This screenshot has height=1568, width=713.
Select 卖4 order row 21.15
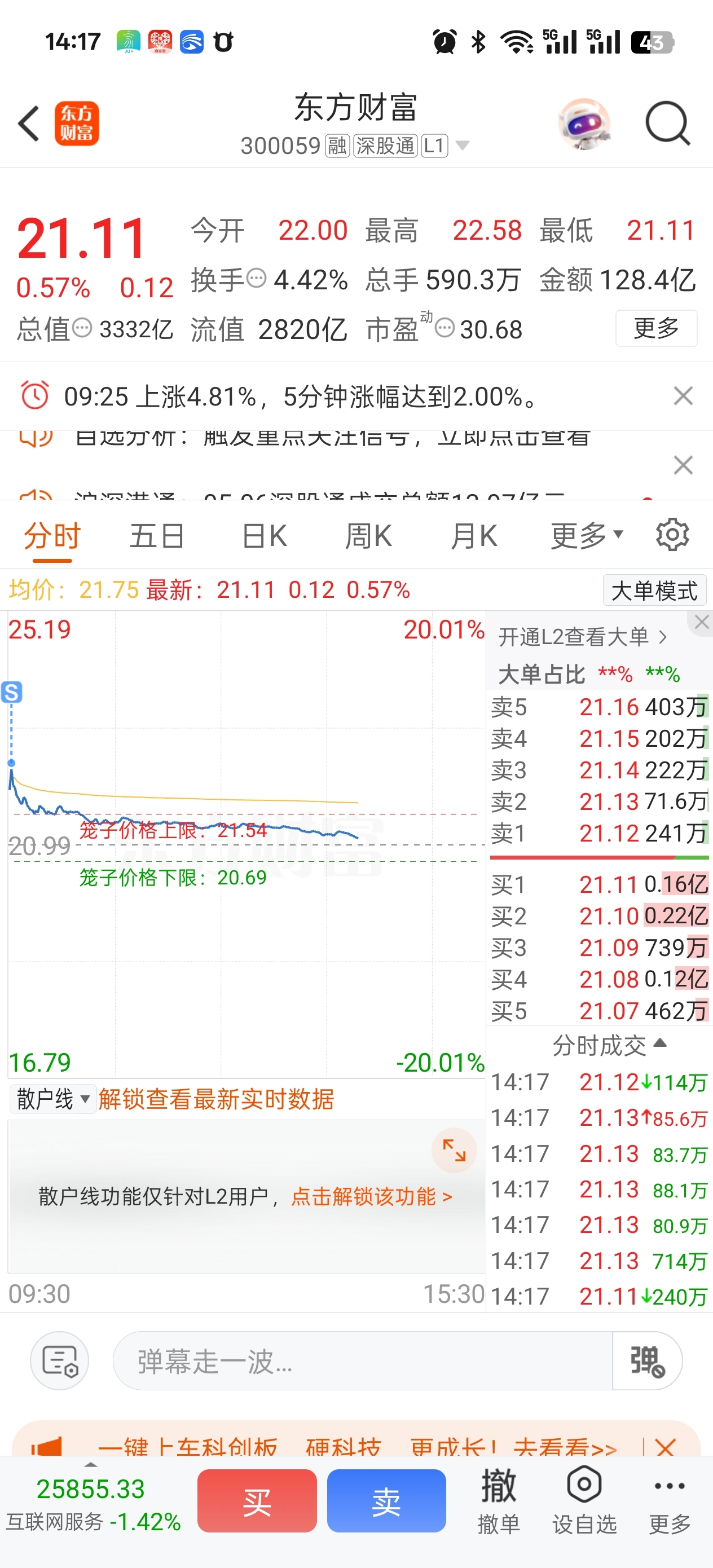point(600,739)
